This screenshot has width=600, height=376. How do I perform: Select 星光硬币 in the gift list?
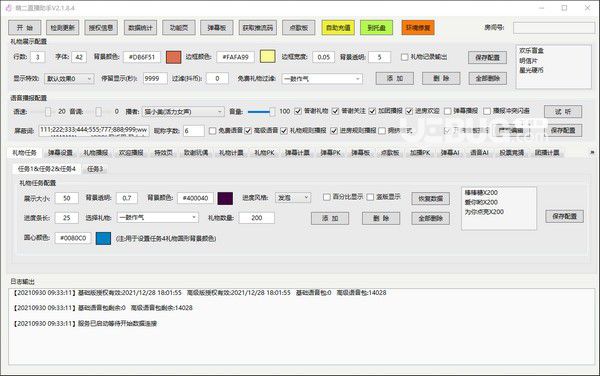pos(532,70)
